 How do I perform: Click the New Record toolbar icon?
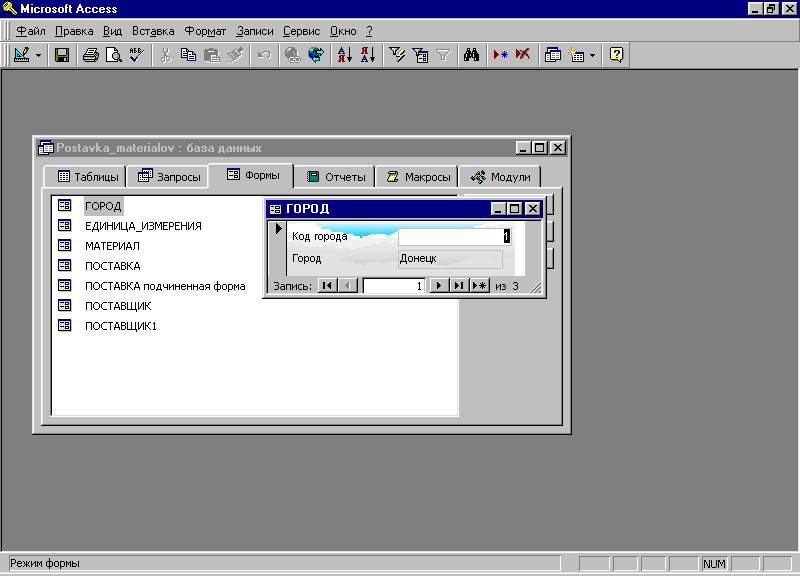501,55
